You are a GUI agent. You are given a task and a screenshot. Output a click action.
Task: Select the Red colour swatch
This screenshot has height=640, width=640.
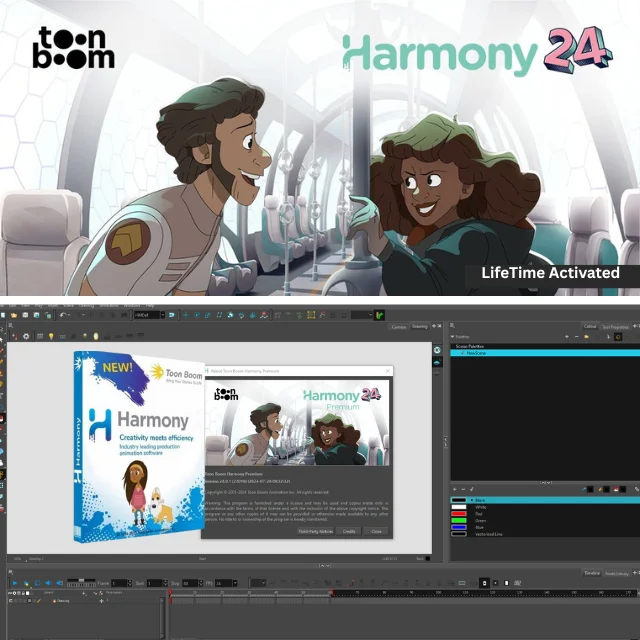coord(545,514)
